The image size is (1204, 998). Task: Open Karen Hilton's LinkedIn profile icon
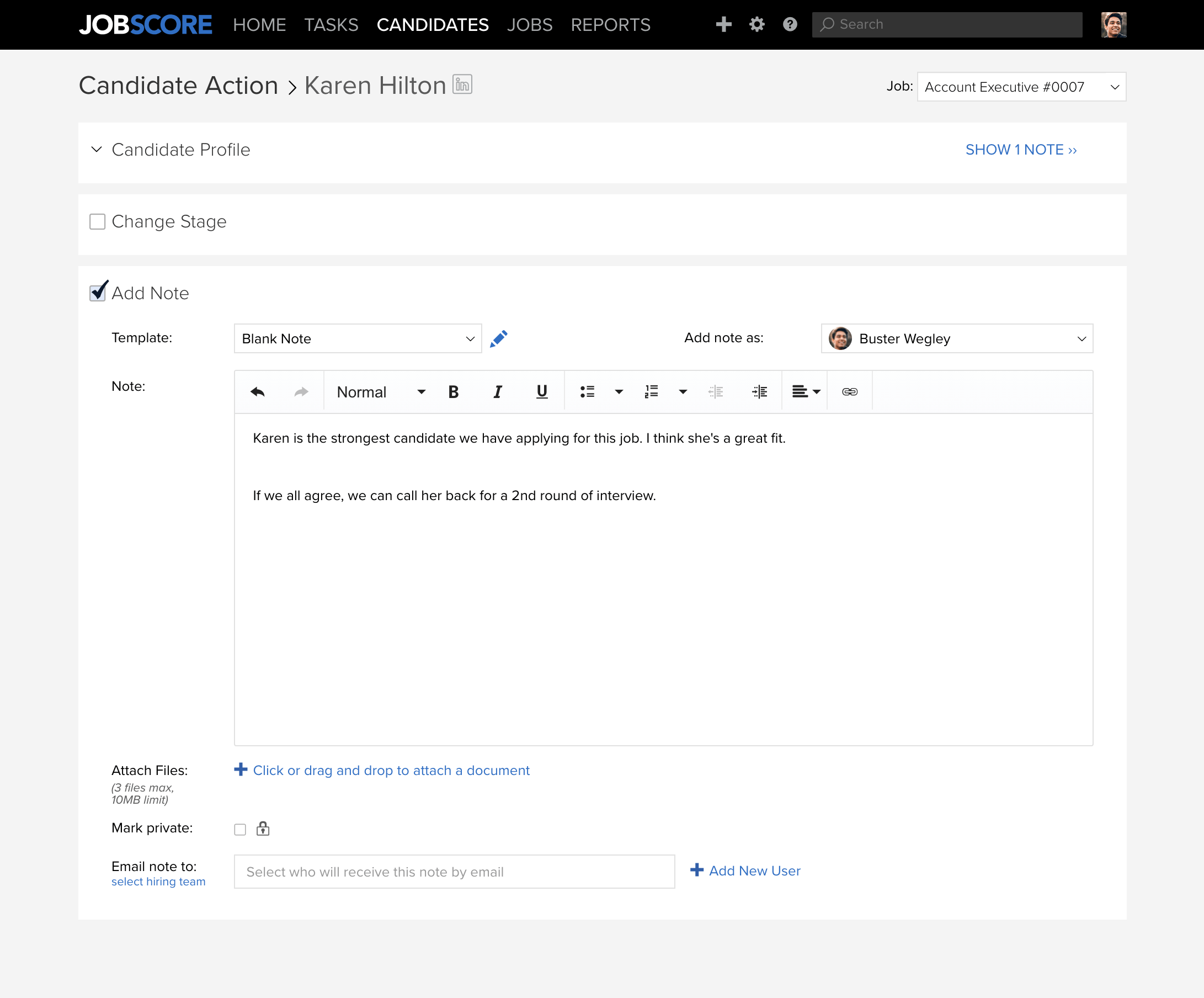(462, 84)
